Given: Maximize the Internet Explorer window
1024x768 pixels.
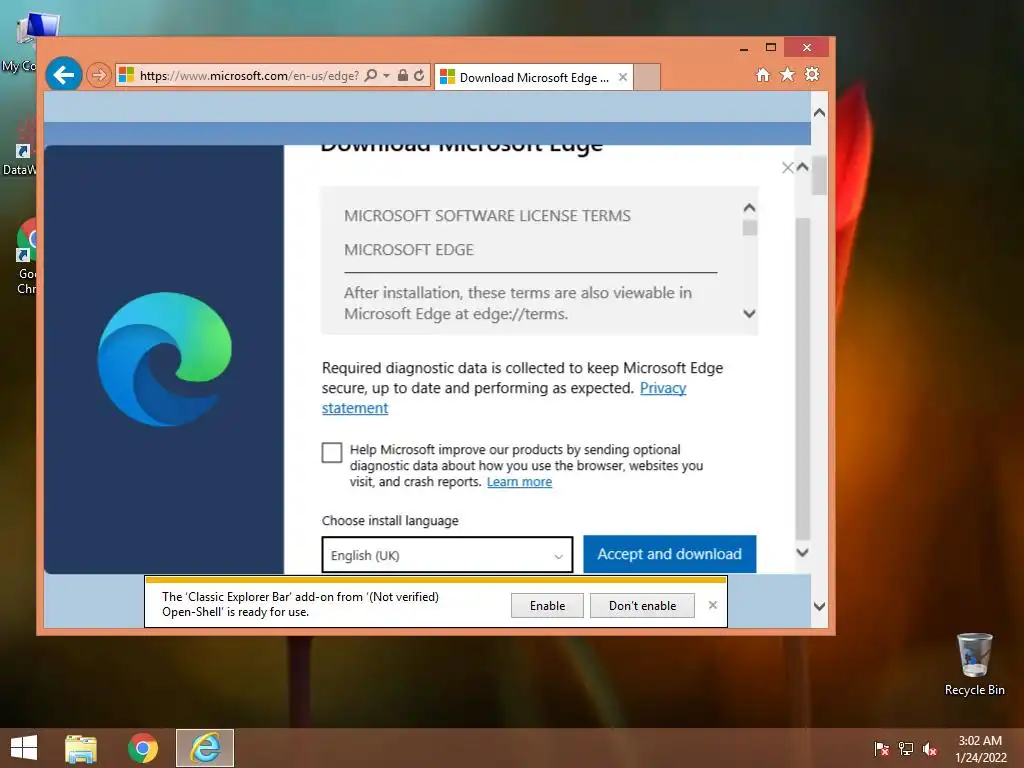Looking at the screenshot, I should (771, 48).
